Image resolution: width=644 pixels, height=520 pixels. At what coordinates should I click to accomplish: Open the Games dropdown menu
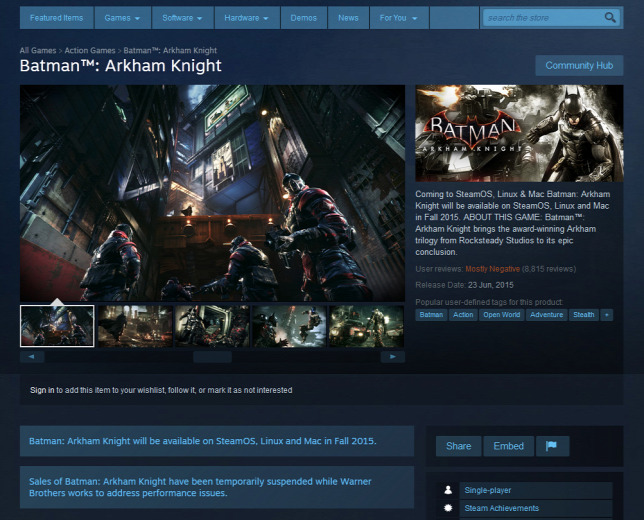click(122, 18)
